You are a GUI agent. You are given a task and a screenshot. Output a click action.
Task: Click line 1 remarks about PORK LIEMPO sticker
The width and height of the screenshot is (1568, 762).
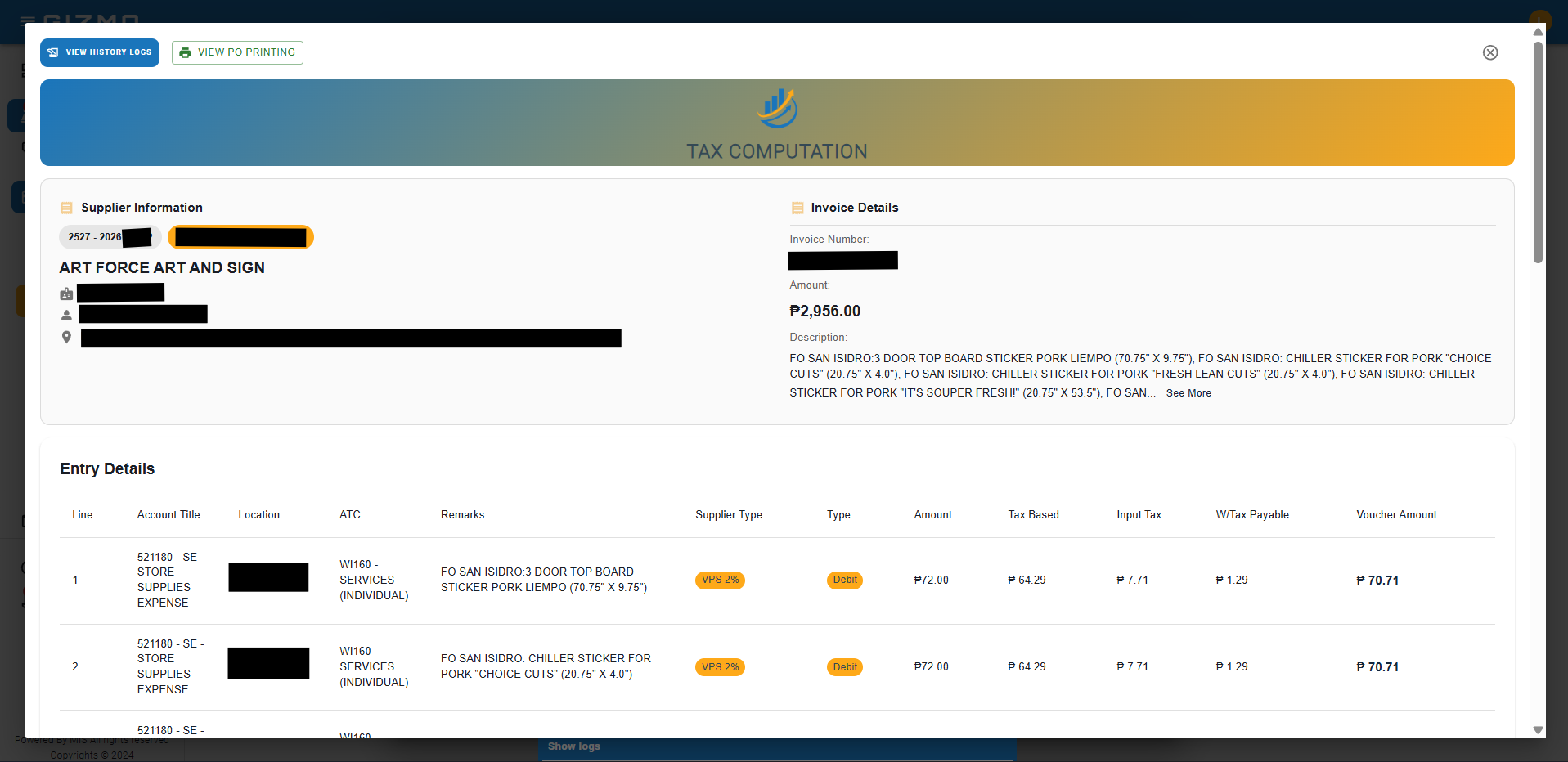[x=544, y=580]
